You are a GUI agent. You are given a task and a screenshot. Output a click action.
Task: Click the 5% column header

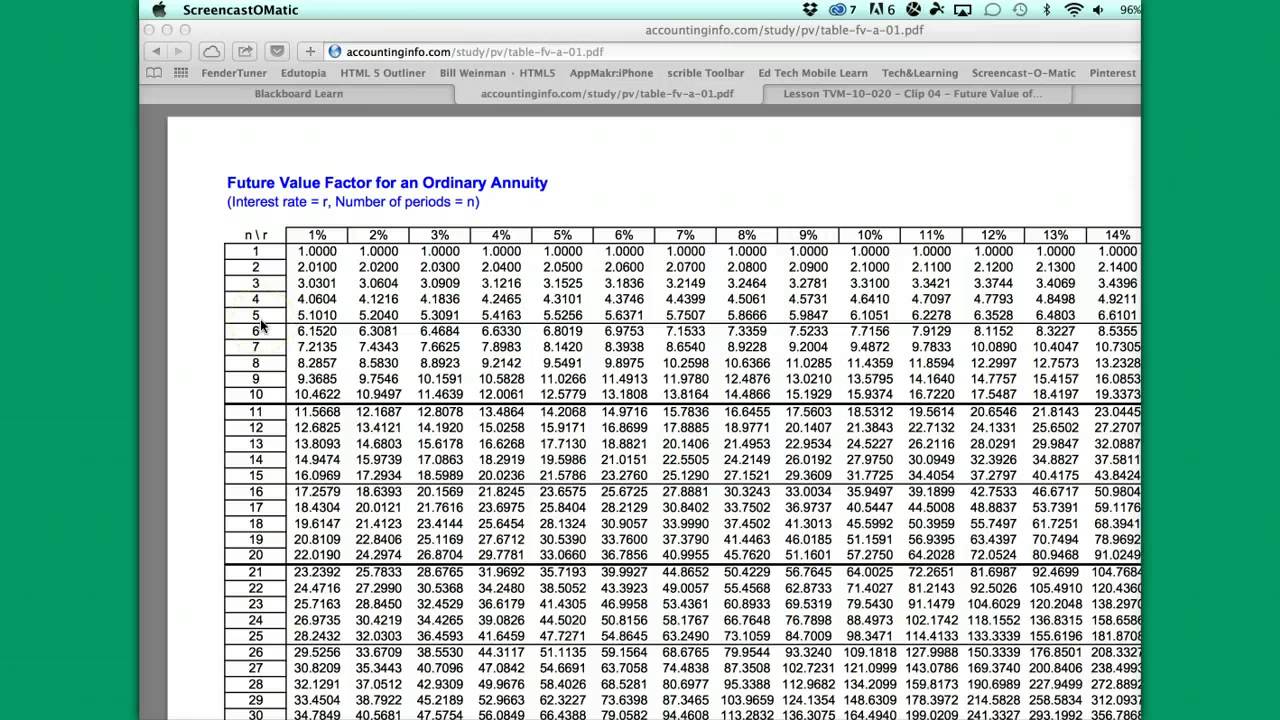562,235
